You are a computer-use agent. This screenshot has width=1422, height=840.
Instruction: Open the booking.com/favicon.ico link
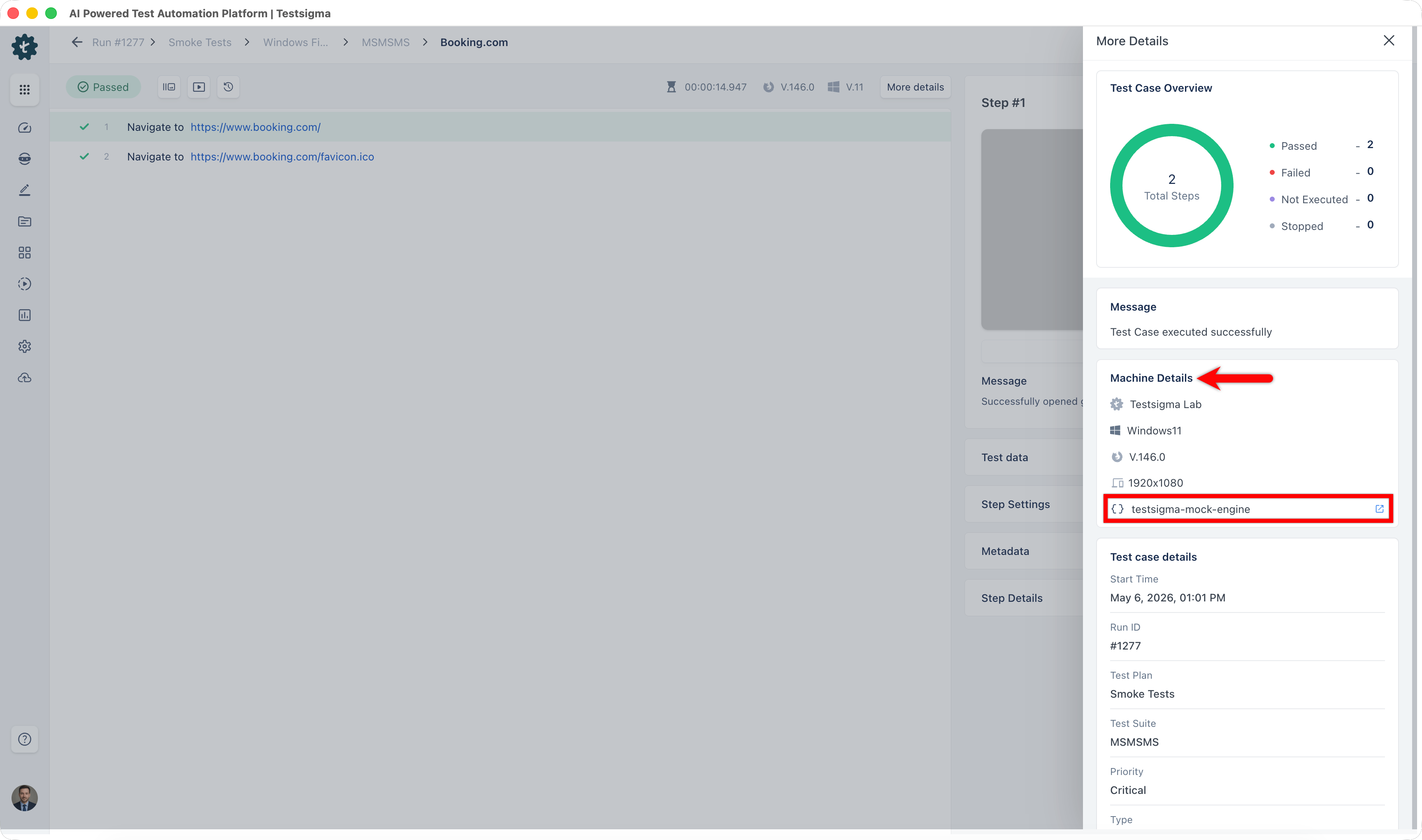click(x=282, y=157)
